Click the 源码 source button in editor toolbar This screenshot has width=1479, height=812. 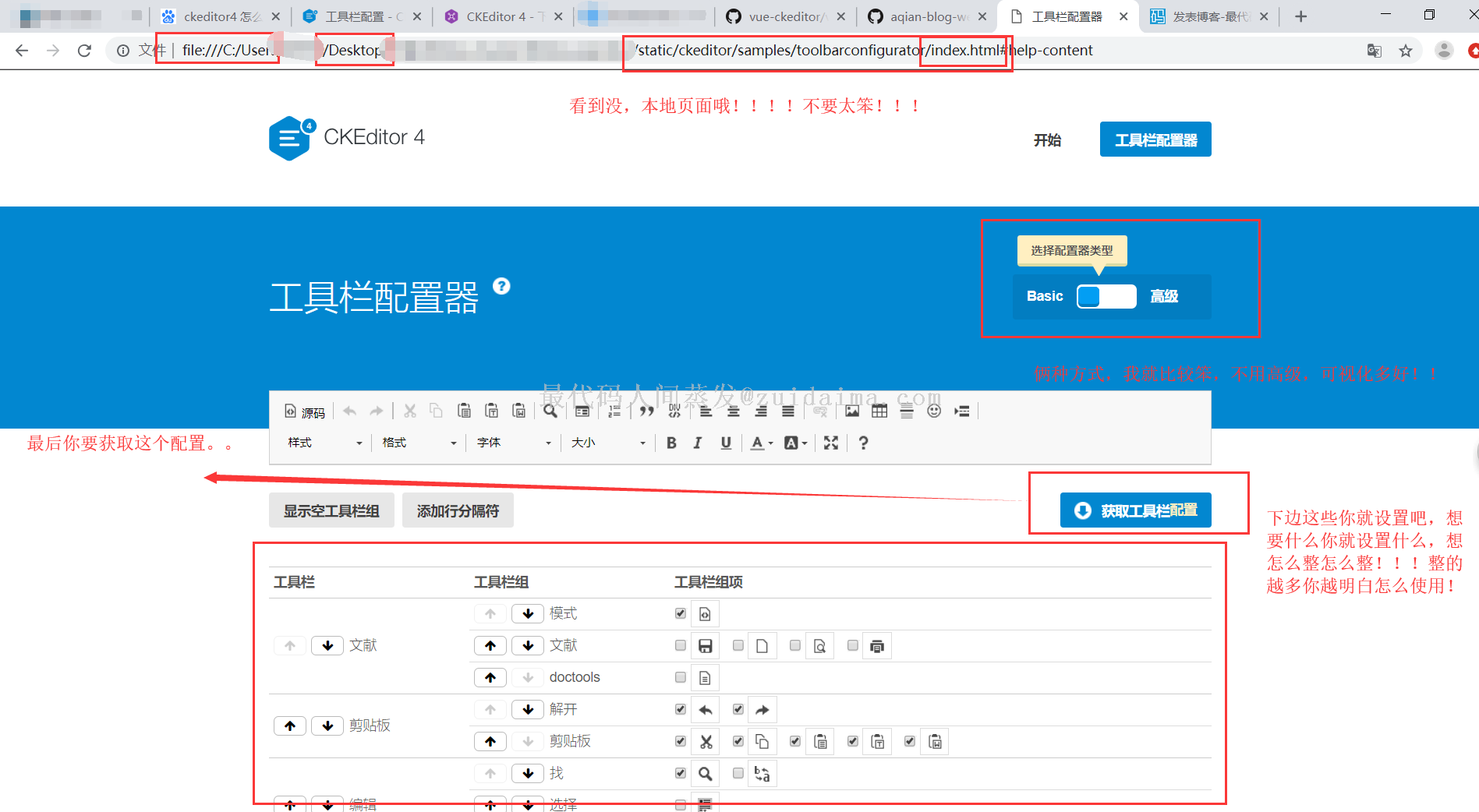[x=305, y=411]
